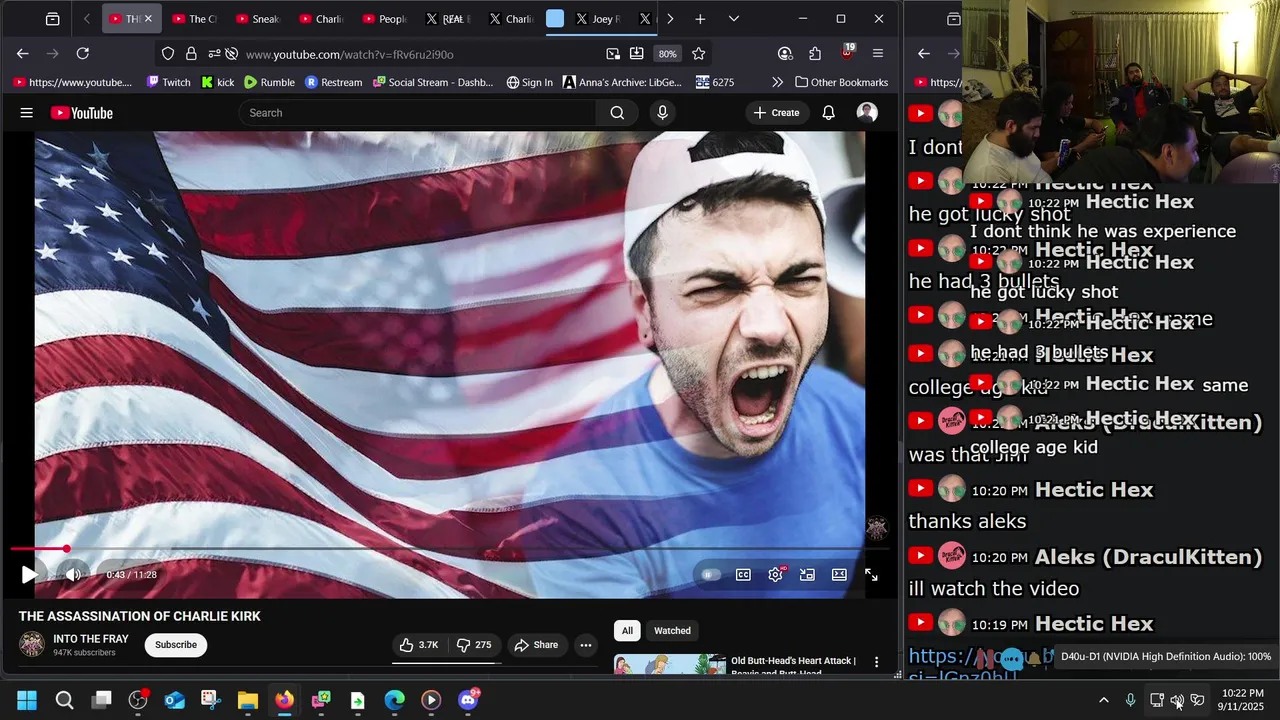Open Windows Start menu

[27, 700]
